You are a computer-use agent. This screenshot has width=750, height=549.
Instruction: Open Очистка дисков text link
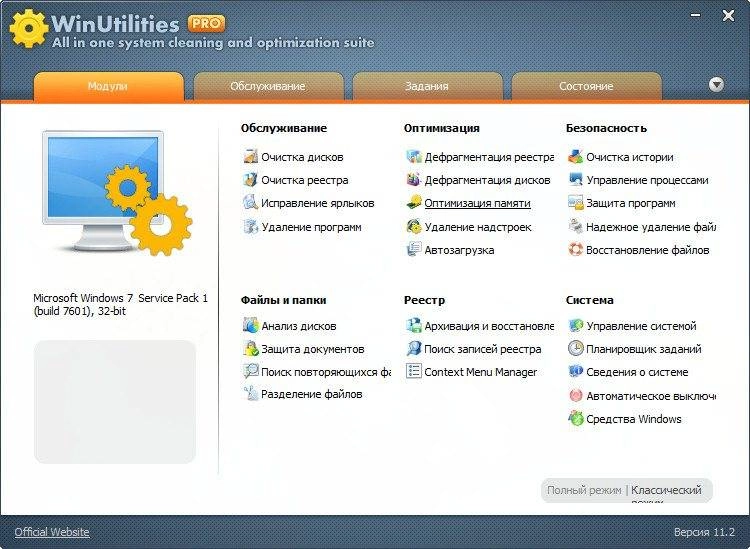coord(302,157)
